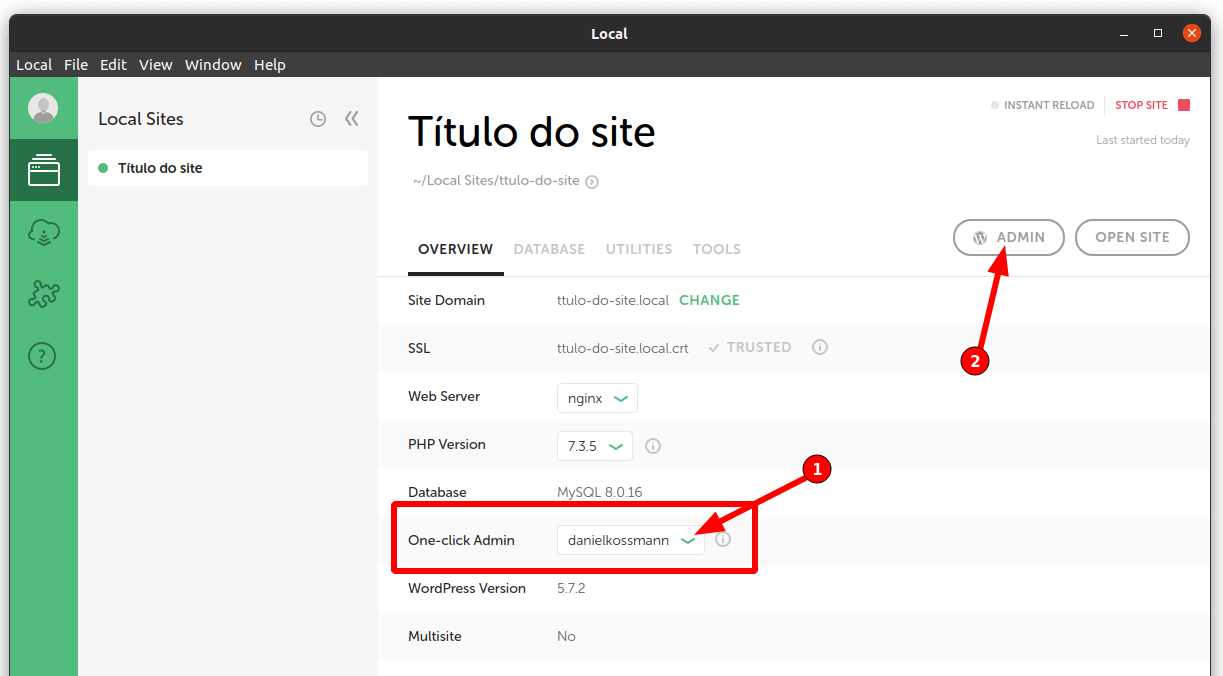The width and height of the screenshot is (1223, 676).
Task: Open the Local Sites sidebar icon
Action: coord(43,170)
